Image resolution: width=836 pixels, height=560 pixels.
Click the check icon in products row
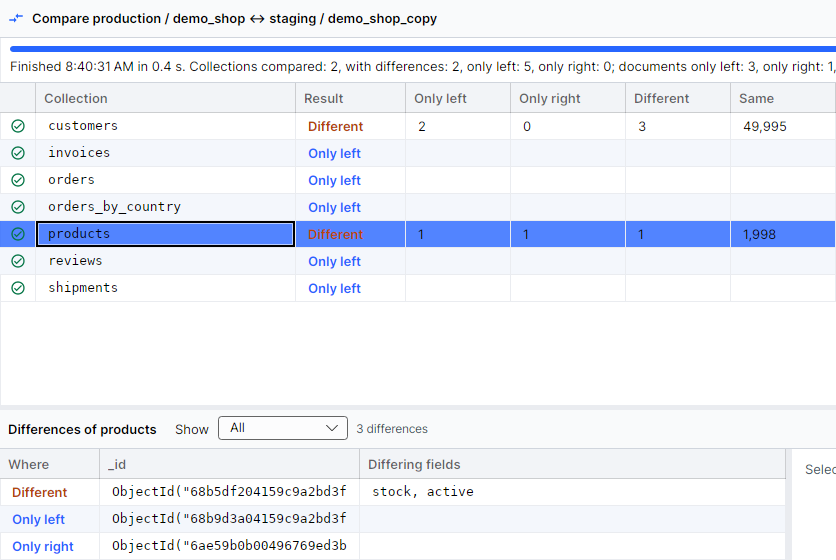tap(18, 234)
